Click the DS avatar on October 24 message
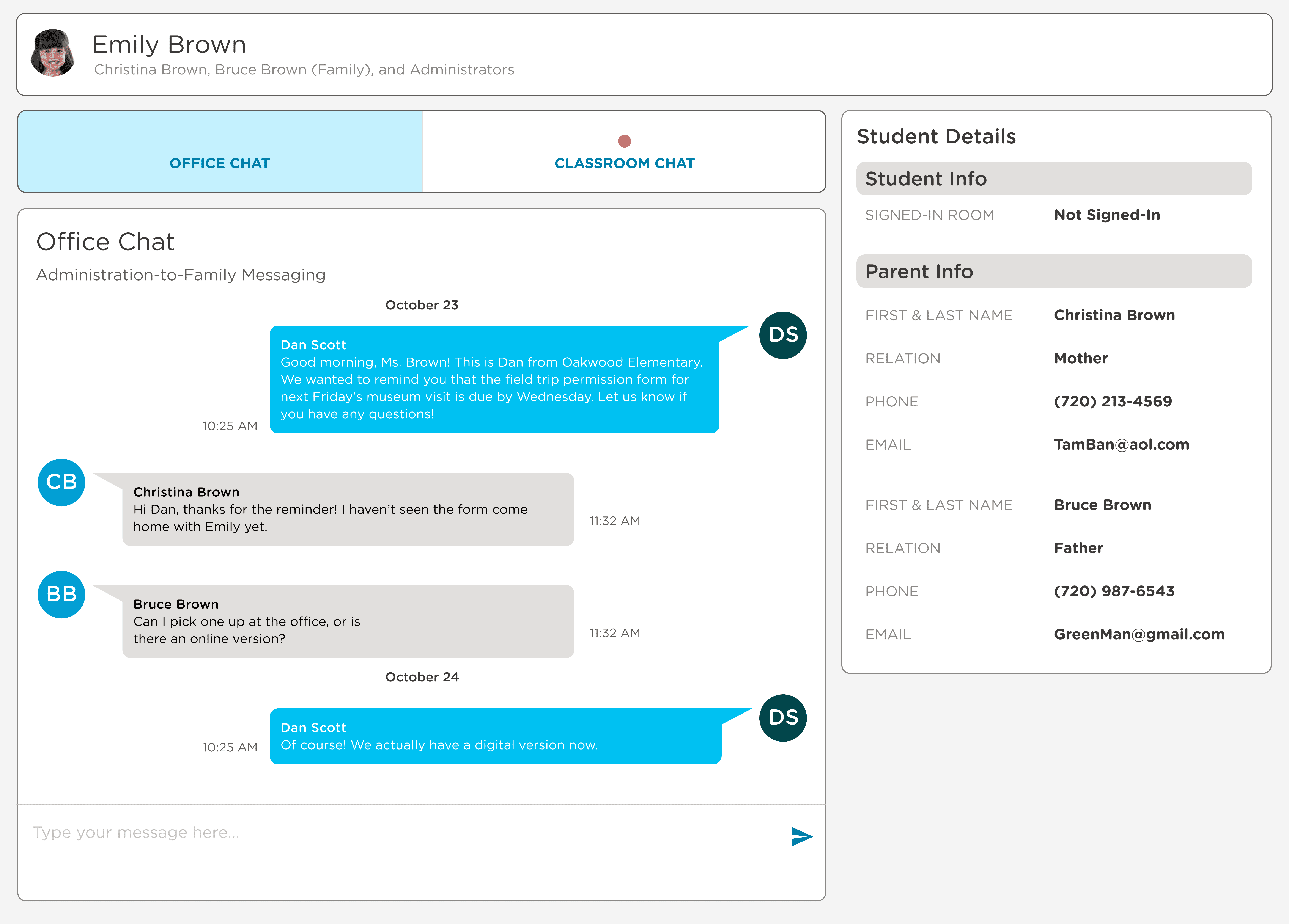The width and height of the screenshot is (1289, 924). [783, 718]
